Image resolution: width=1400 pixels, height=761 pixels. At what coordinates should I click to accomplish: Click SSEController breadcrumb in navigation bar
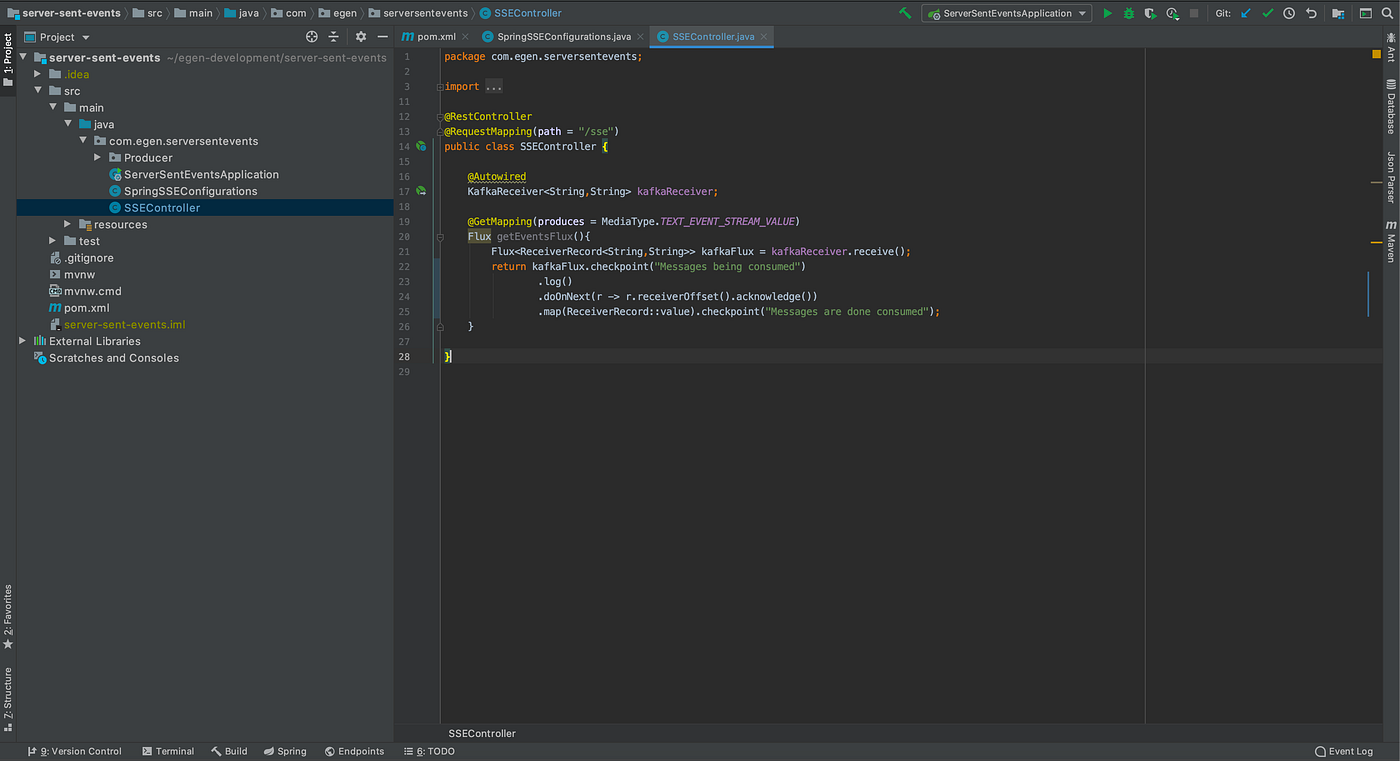(520, 13)
